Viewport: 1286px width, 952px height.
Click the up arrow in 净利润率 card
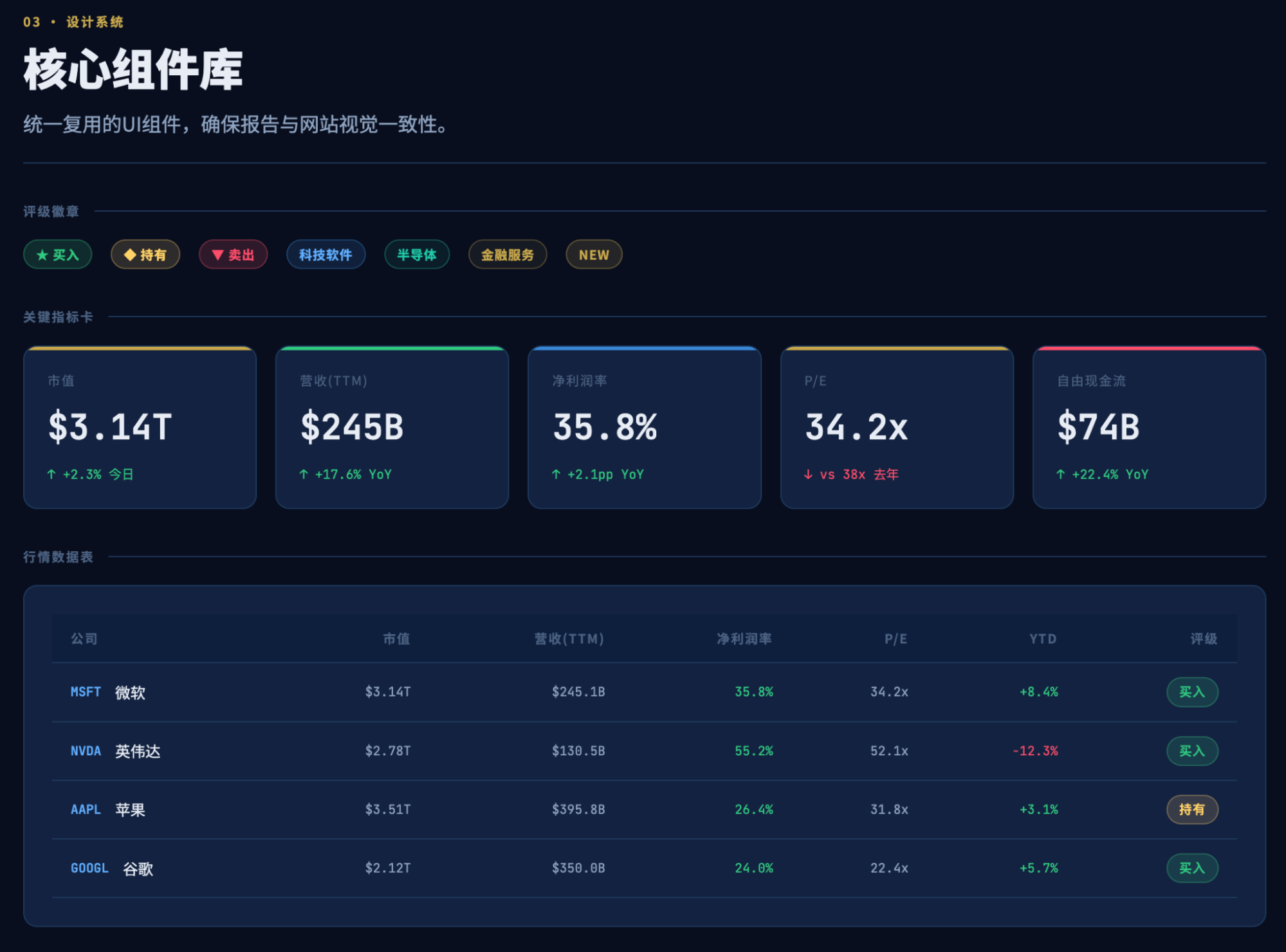click(556, 475)
